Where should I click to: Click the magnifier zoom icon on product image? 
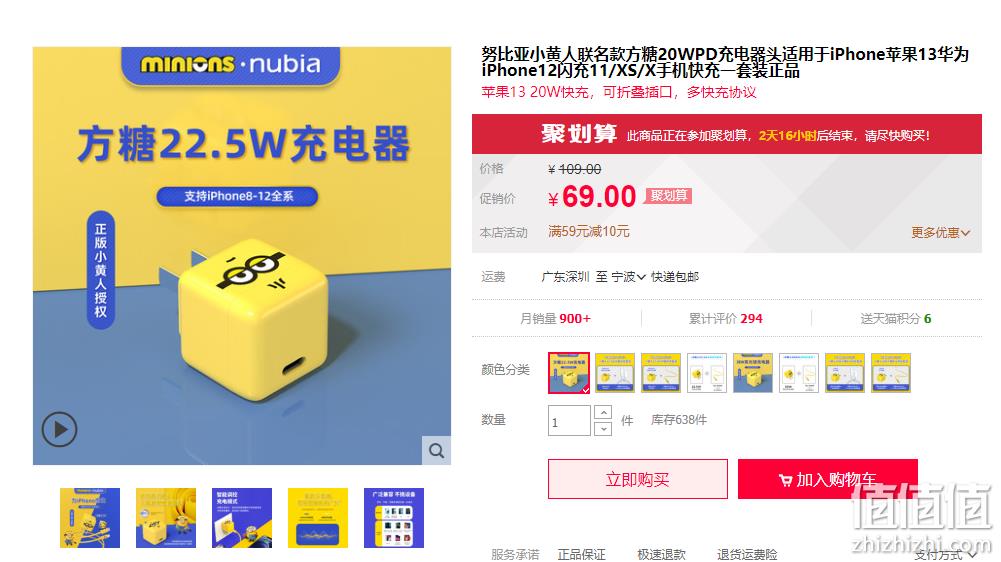click(437, 450)
